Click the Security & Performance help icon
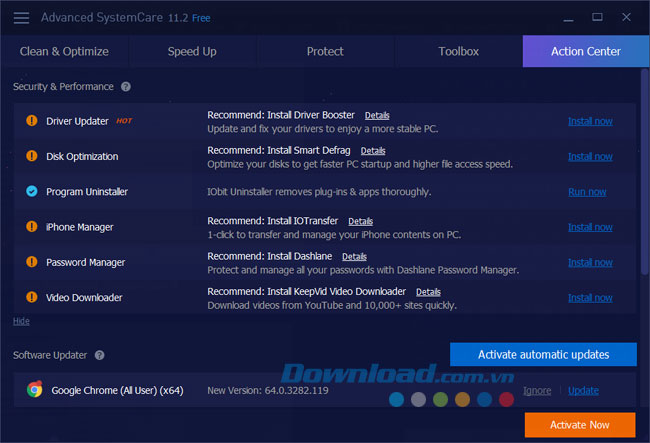Screen dimensions: 650x443 click(x=126, y=87)
